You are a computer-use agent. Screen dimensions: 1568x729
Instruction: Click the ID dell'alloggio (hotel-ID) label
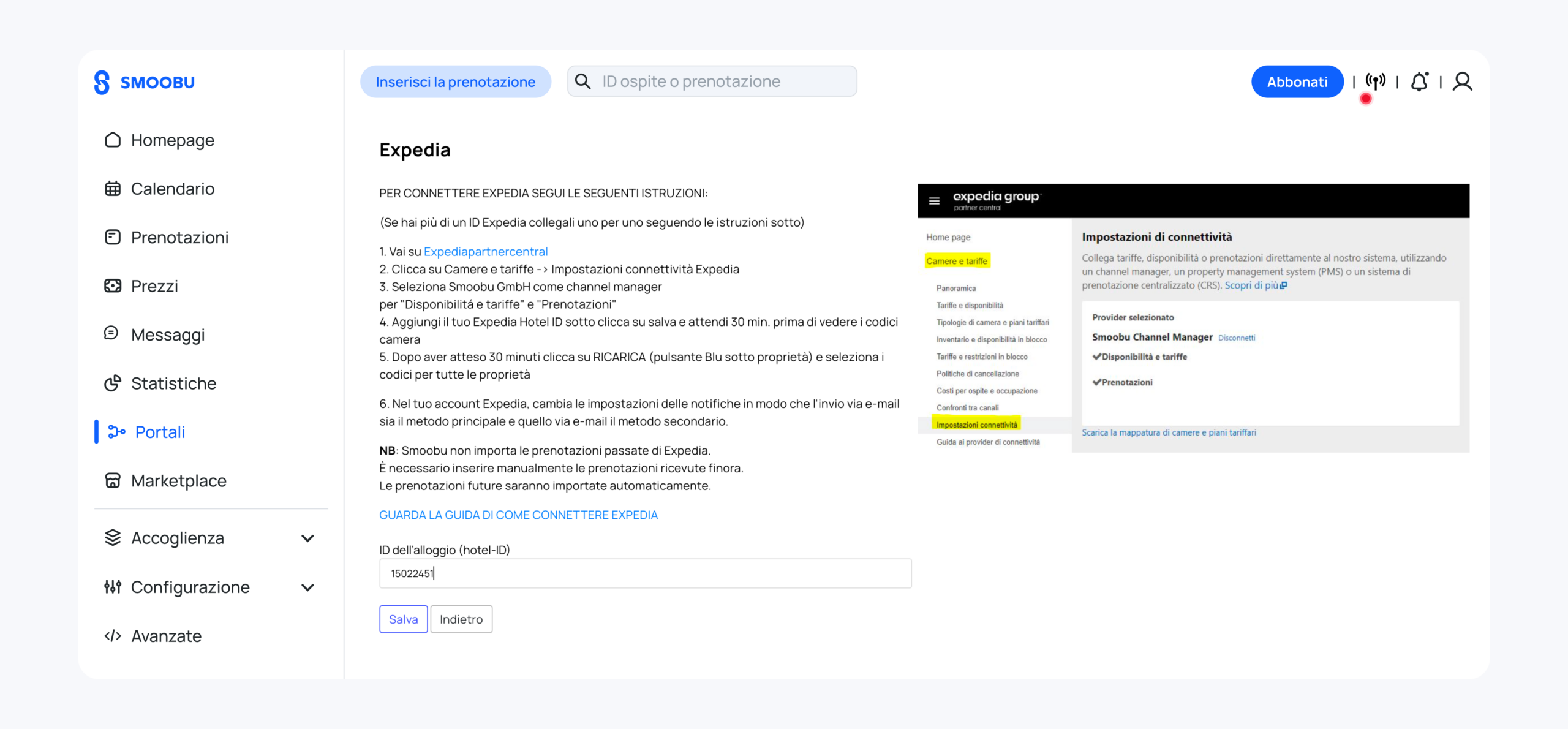tap(445, 550)
